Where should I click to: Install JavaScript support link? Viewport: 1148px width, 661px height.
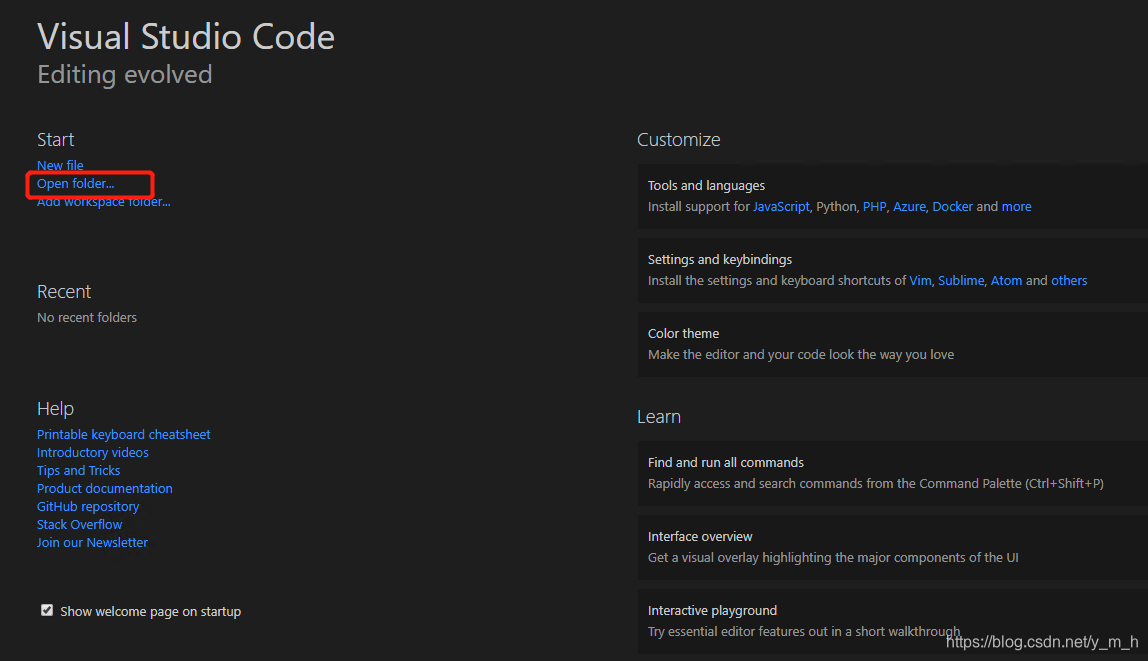point(781,206)
